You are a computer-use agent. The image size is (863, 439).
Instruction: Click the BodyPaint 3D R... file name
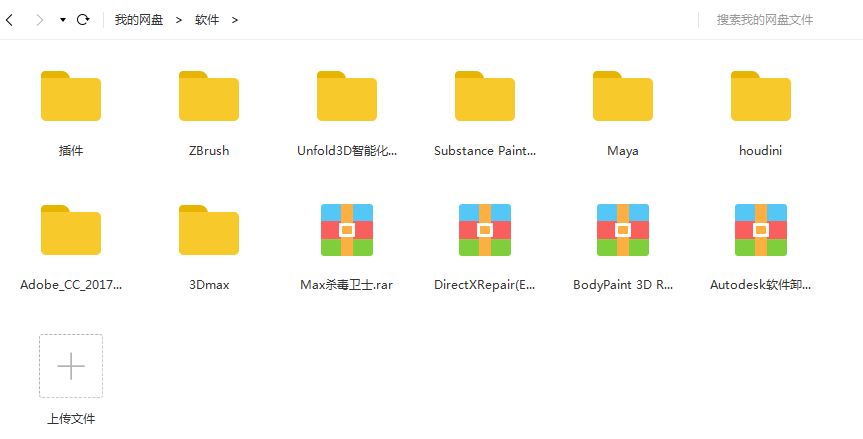point(623,285)
